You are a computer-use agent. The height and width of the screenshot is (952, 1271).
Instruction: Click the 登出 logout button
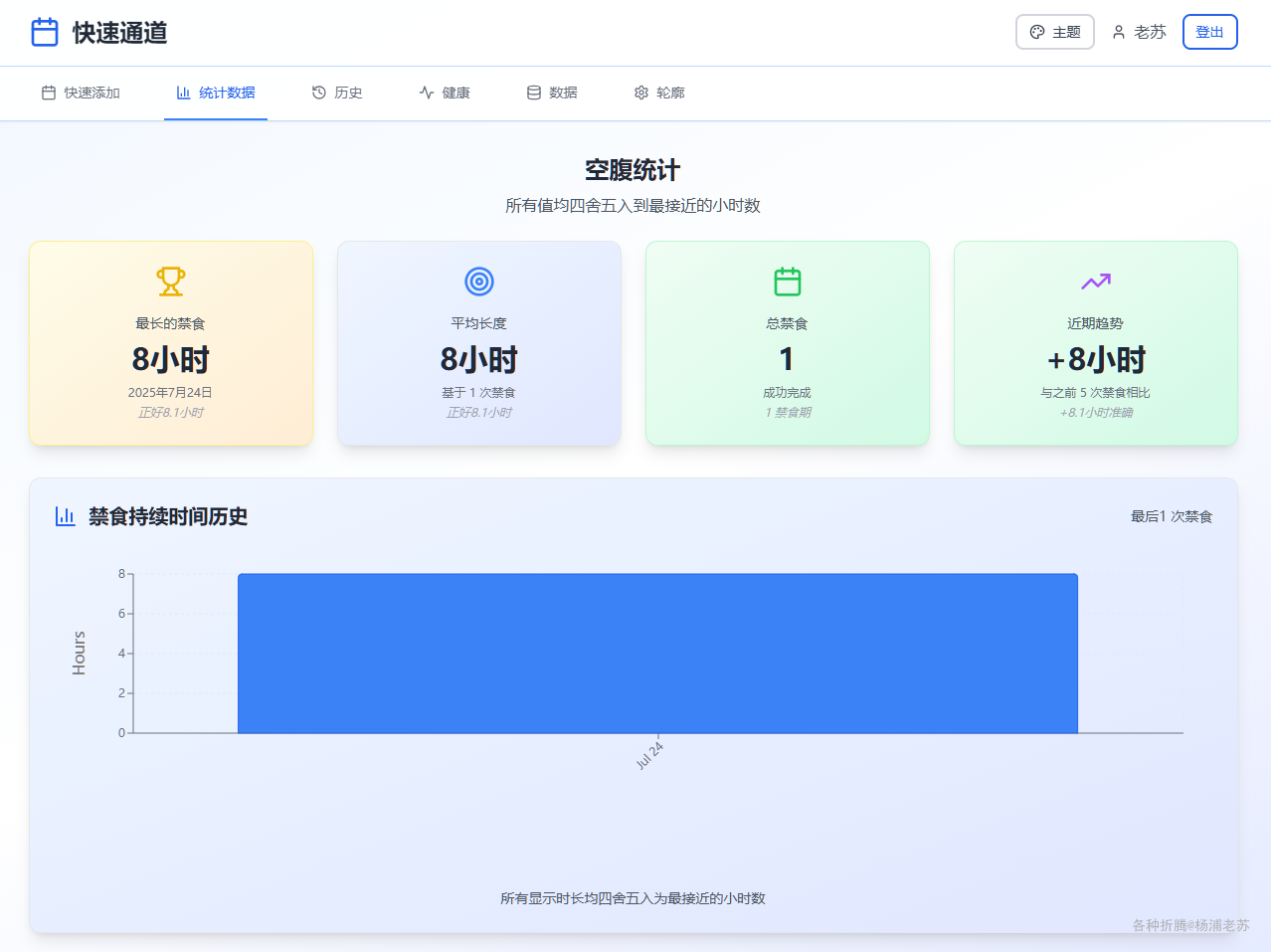1210,32
